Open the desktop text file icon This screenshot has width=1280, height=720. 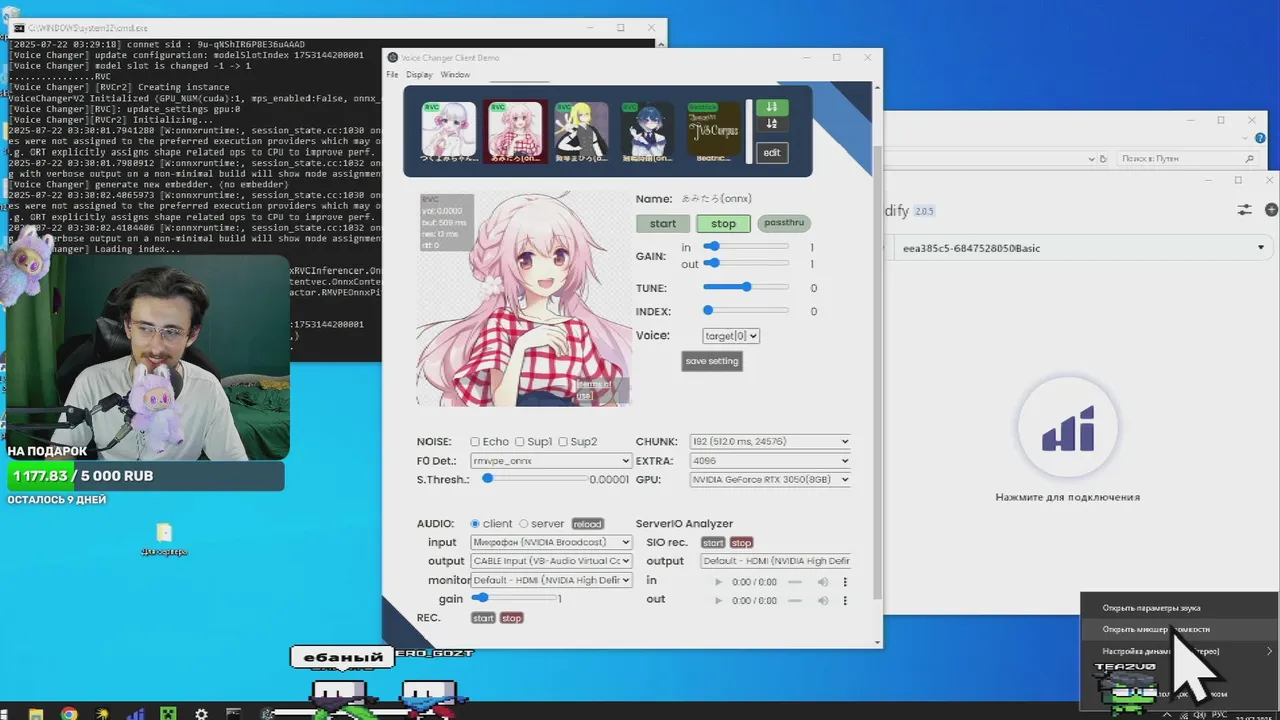pos(164,540)
